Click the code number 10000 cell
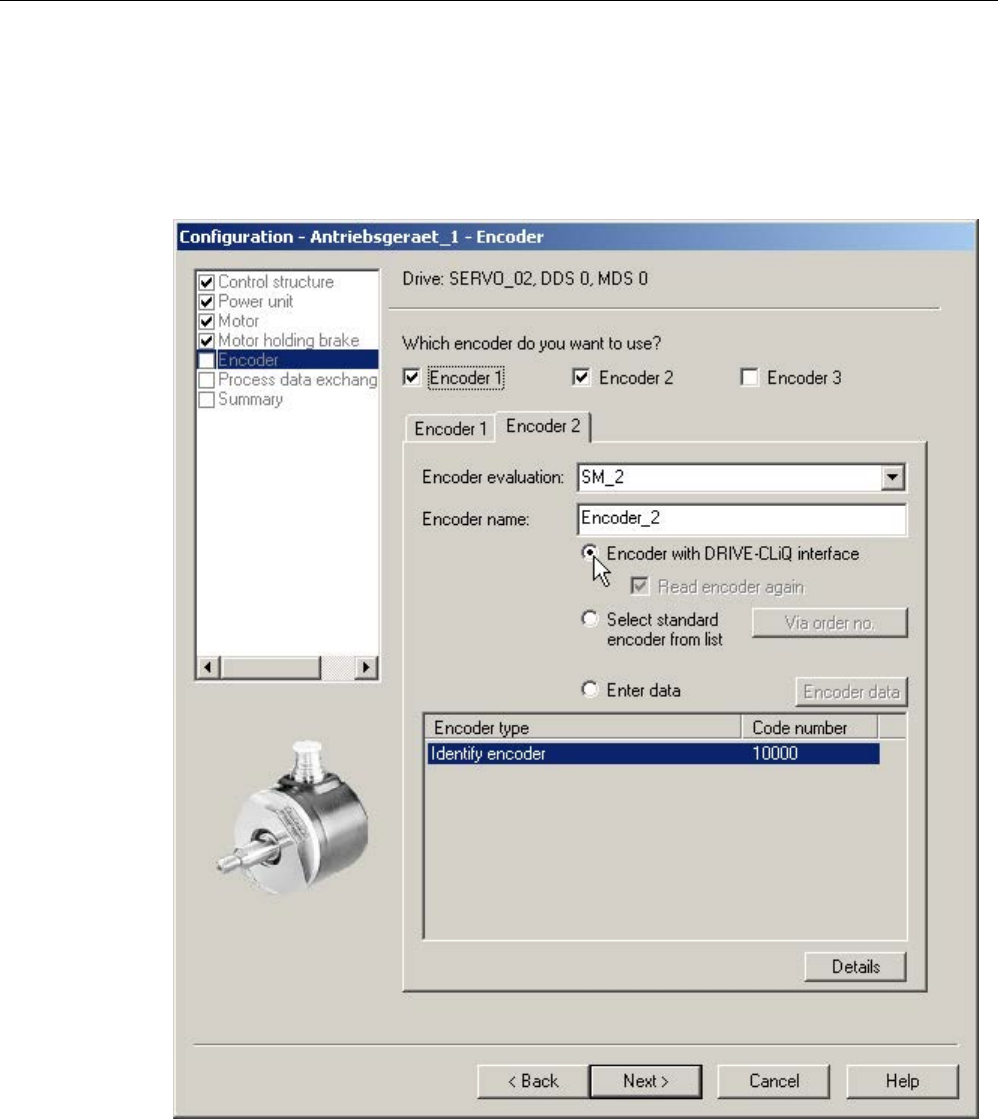 [x=775, y=754]
